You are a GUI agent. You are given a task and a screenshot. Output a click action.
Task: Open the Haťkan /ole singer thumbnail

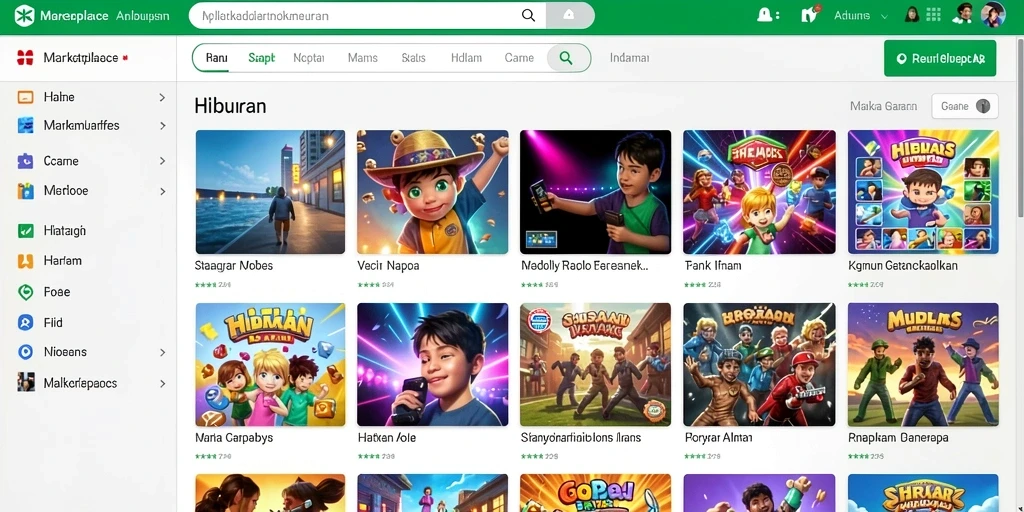(x=432, y=364)
